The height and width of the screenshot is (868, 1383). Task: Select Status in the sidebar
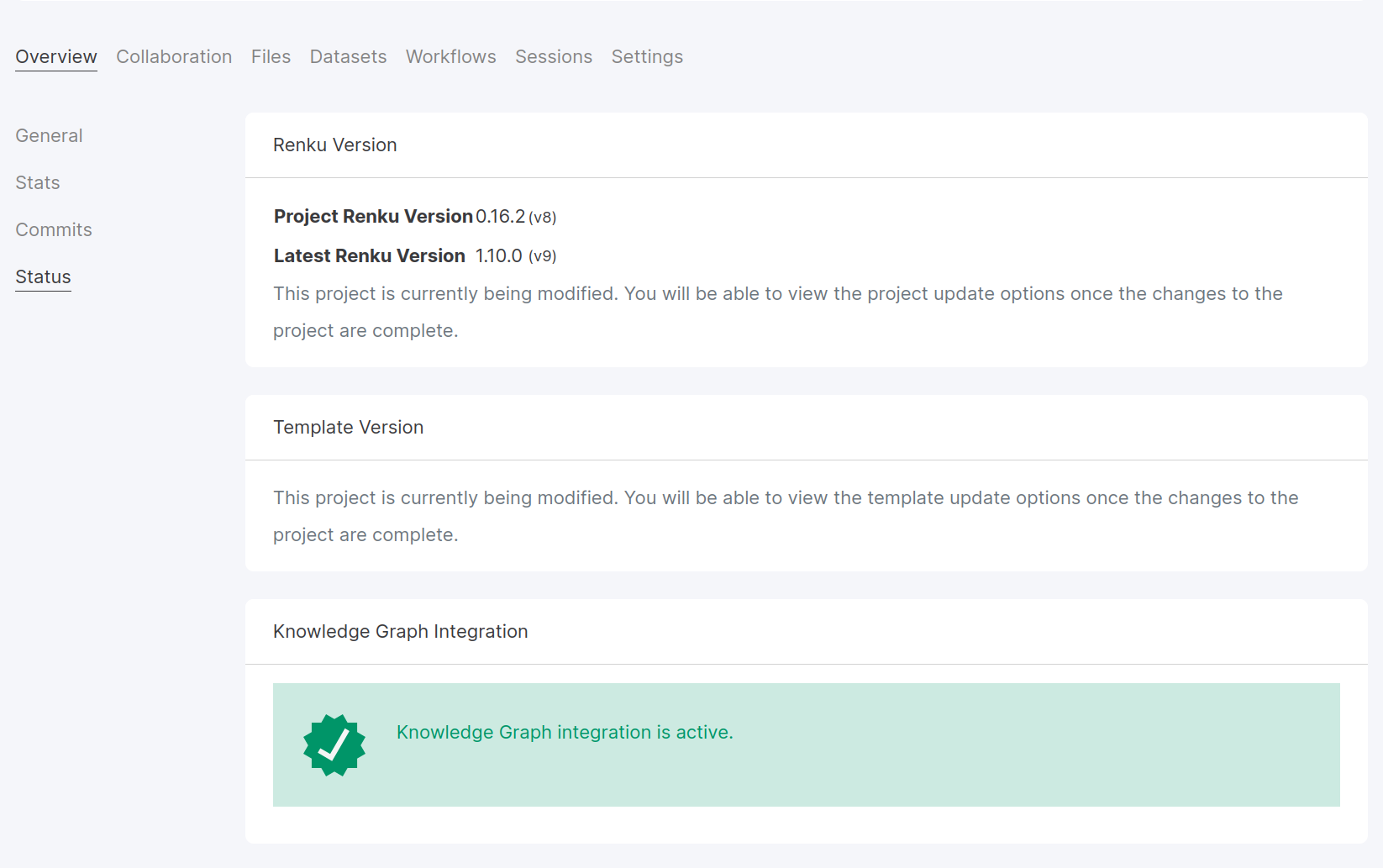click(43, 276)
